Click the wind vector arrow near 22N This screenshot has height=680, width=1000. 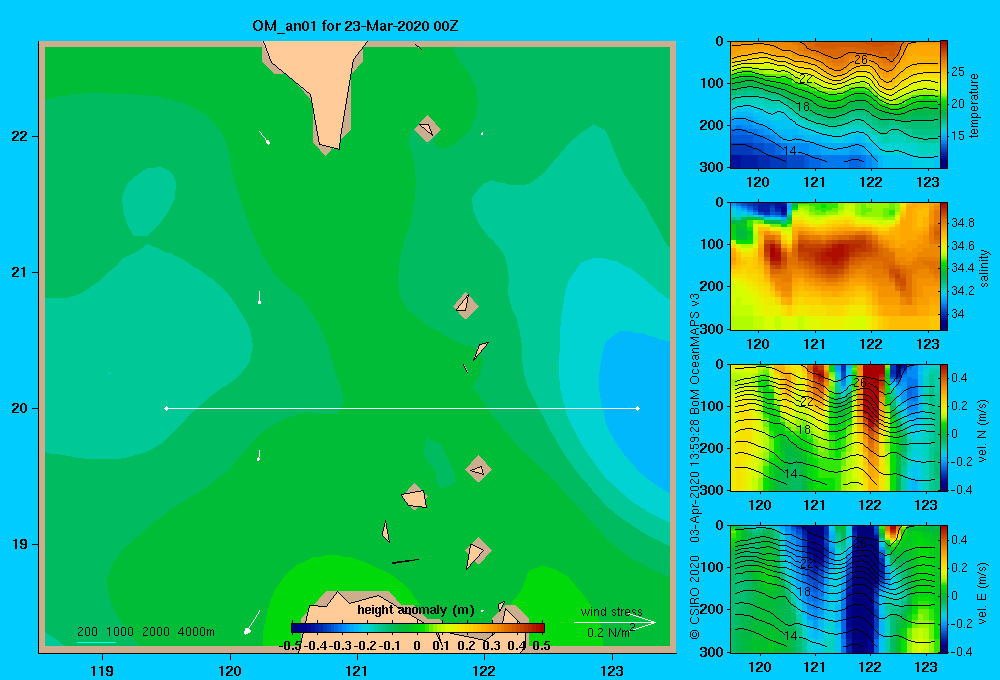[x=264, y=137]
